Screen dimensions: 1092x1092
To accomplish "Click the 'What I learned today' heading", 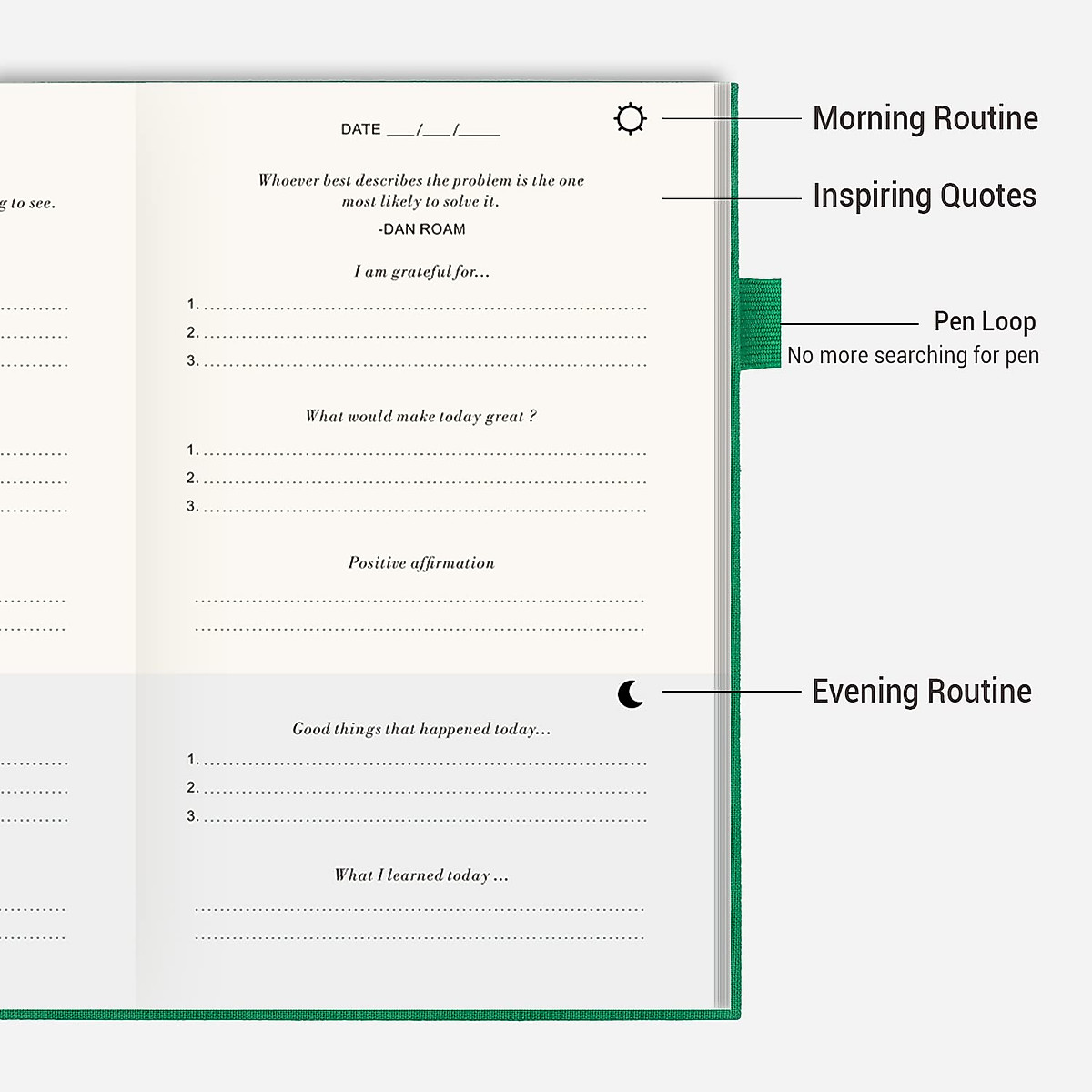I will click(420, 875).
